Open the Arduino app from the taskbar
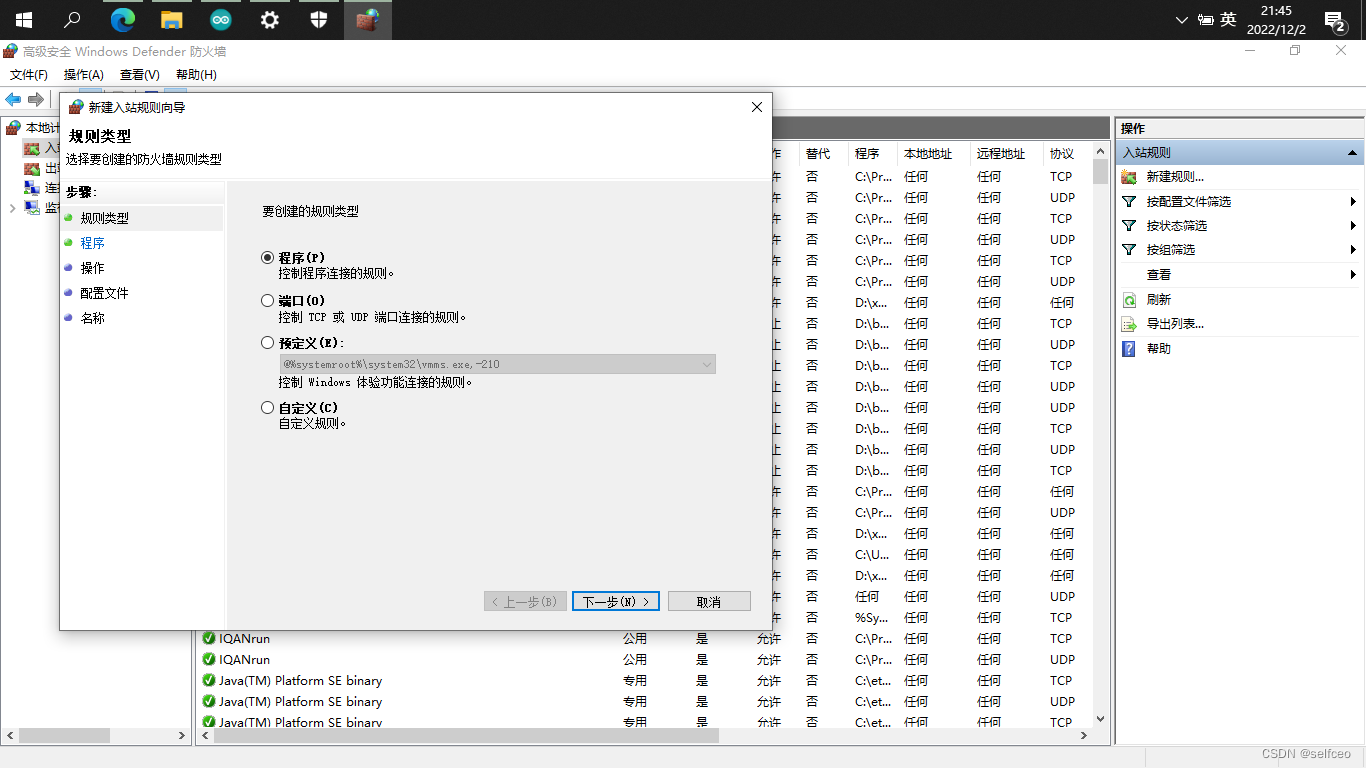The height and width of the screenshot is (768, 1366). (221, 20)
